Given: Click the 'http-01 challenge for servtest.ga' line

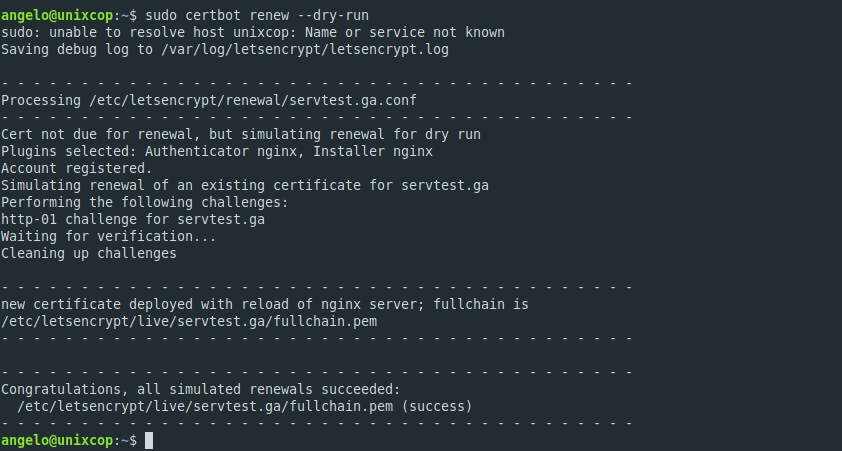Looking at the screenshot, I should (x=133, y=220).
